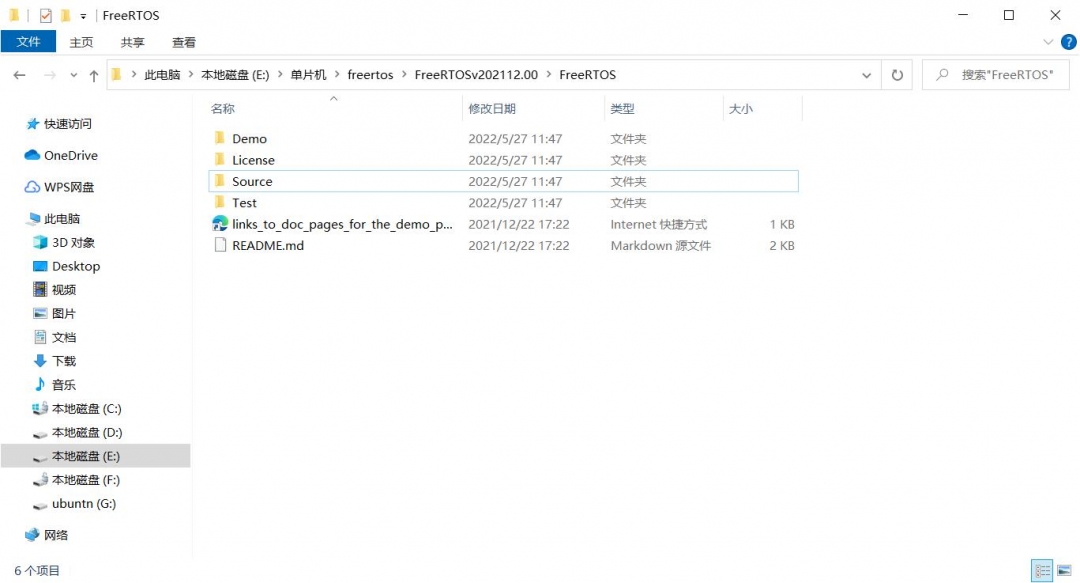
Task: Select the Source folder icon
Action: click(x=220, y=181)
